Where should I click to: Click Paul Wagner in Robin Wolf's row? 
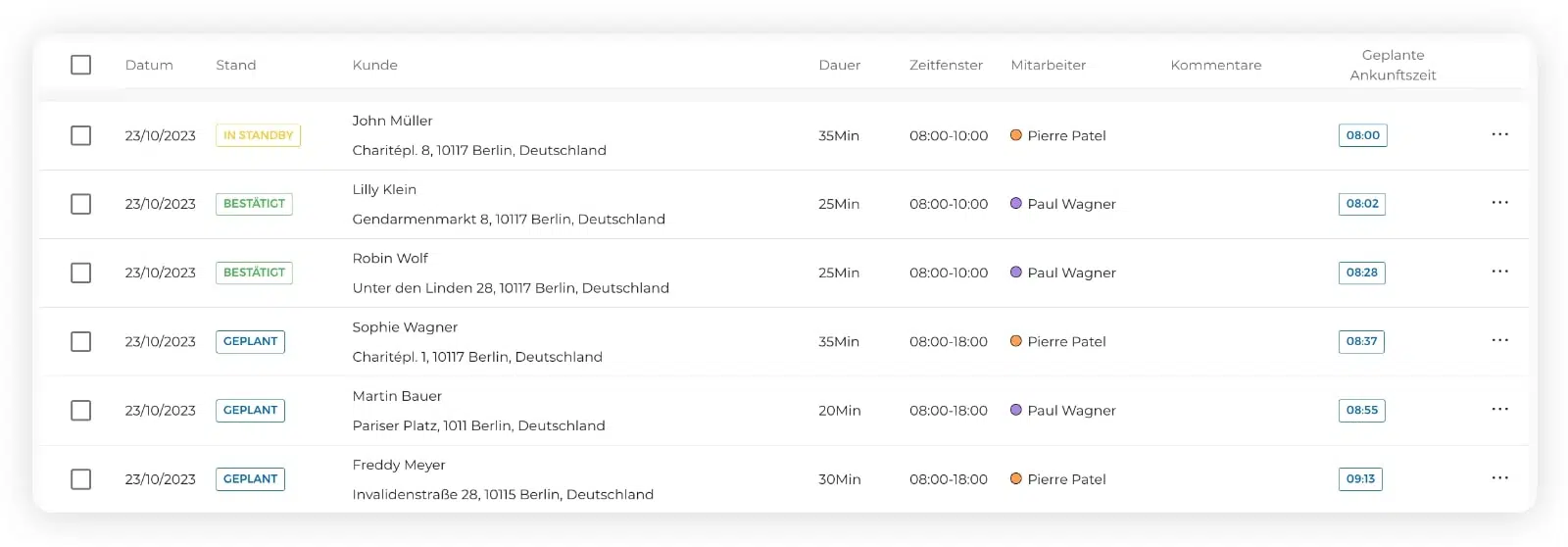(1071, 273)
